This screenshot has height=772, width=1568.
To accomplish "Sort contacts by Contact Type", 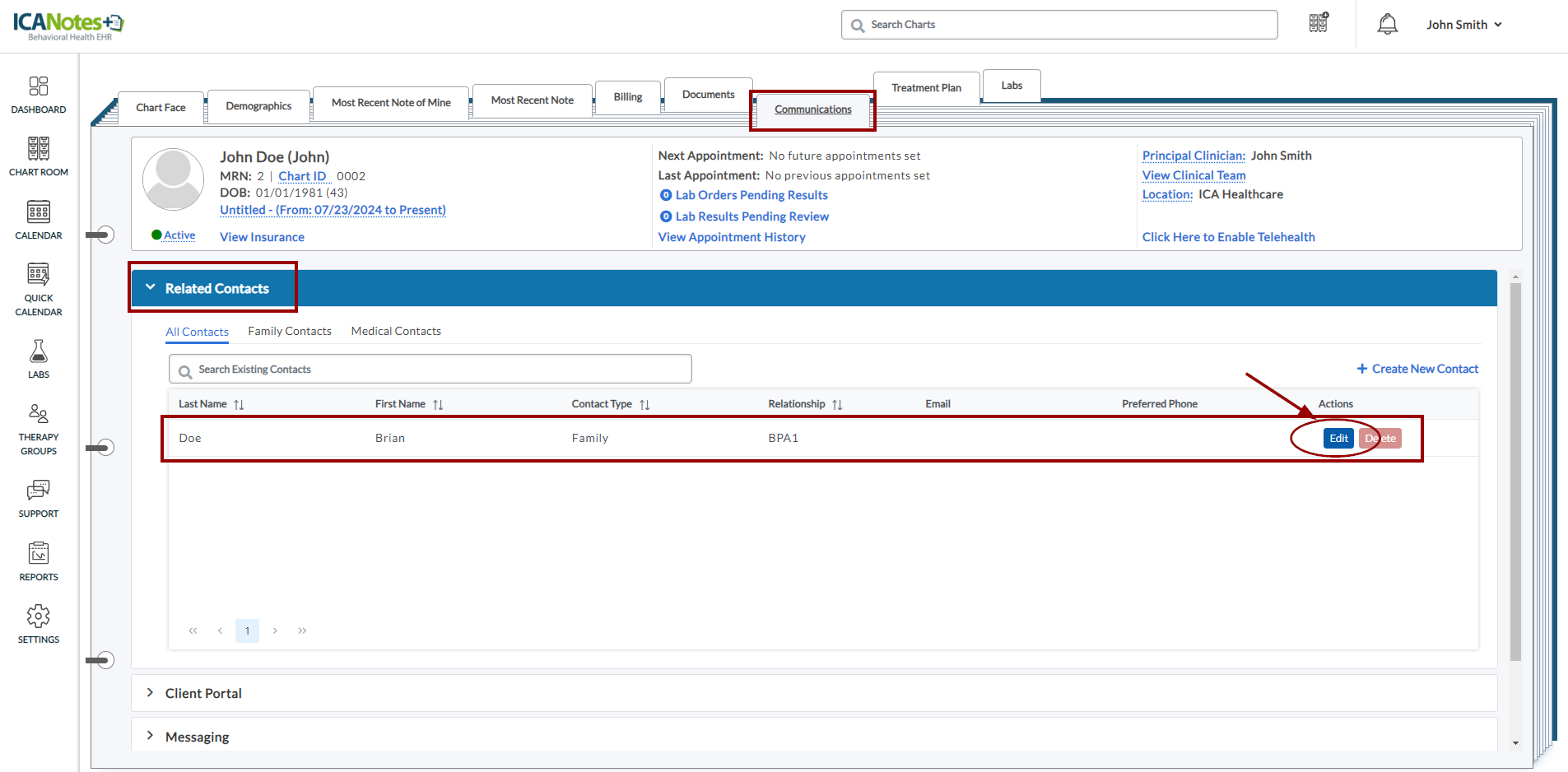I will tap(644, 405).
